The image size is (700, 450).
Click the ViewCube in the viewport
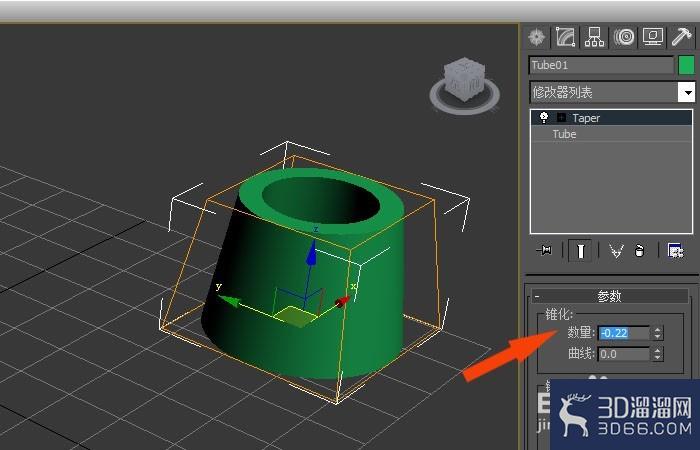[464, 78]
